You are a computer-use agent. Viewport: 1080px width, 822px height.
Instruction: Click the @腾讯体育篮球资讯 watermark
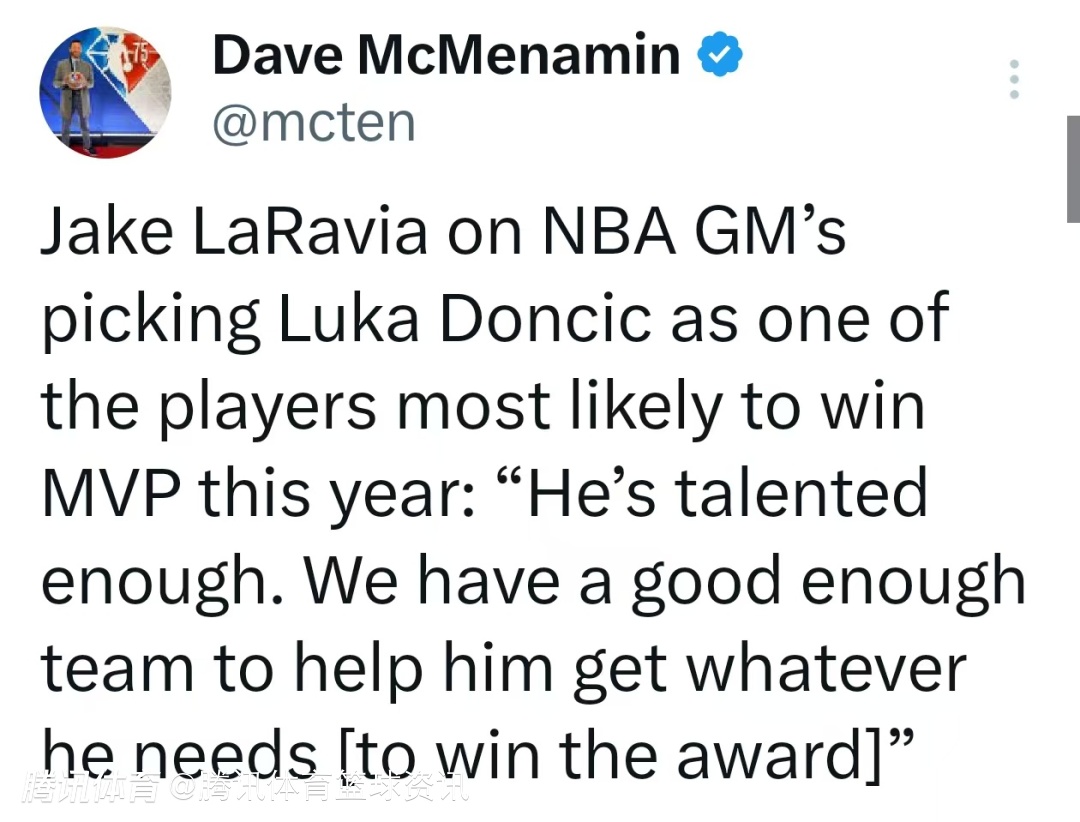[x=318, y=790]
